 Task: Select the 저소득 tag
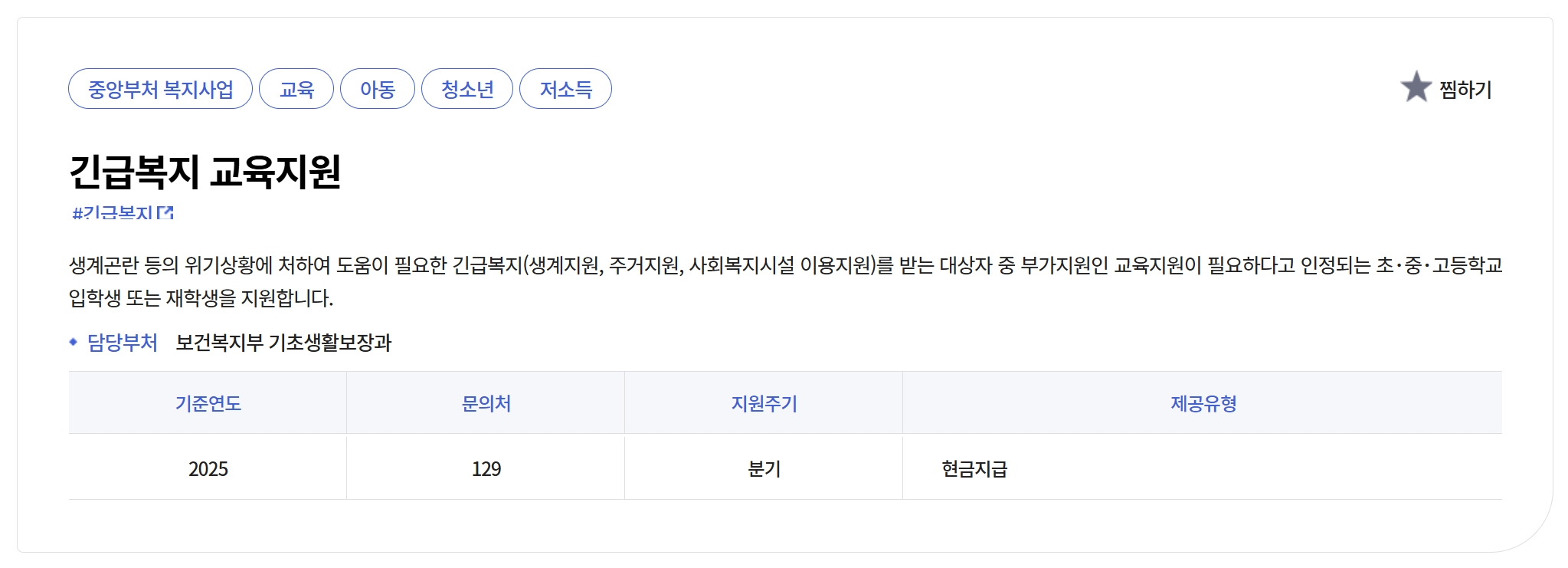pyautogui.click(x=565, y=89)
